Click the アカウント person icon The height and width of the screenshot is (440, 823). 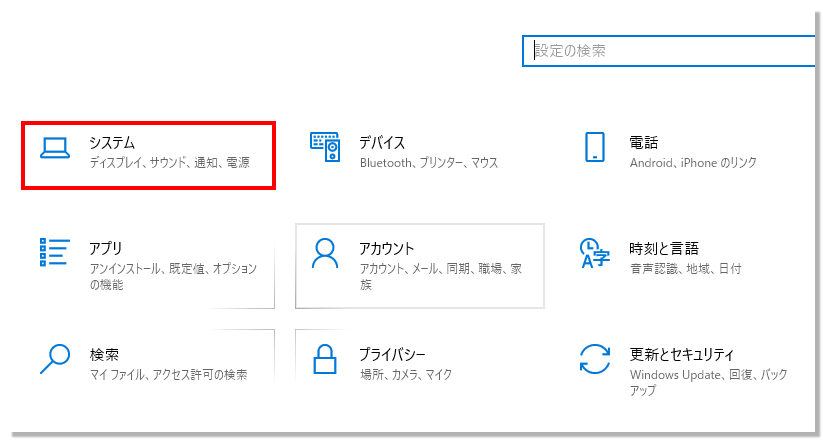point(325,253)
